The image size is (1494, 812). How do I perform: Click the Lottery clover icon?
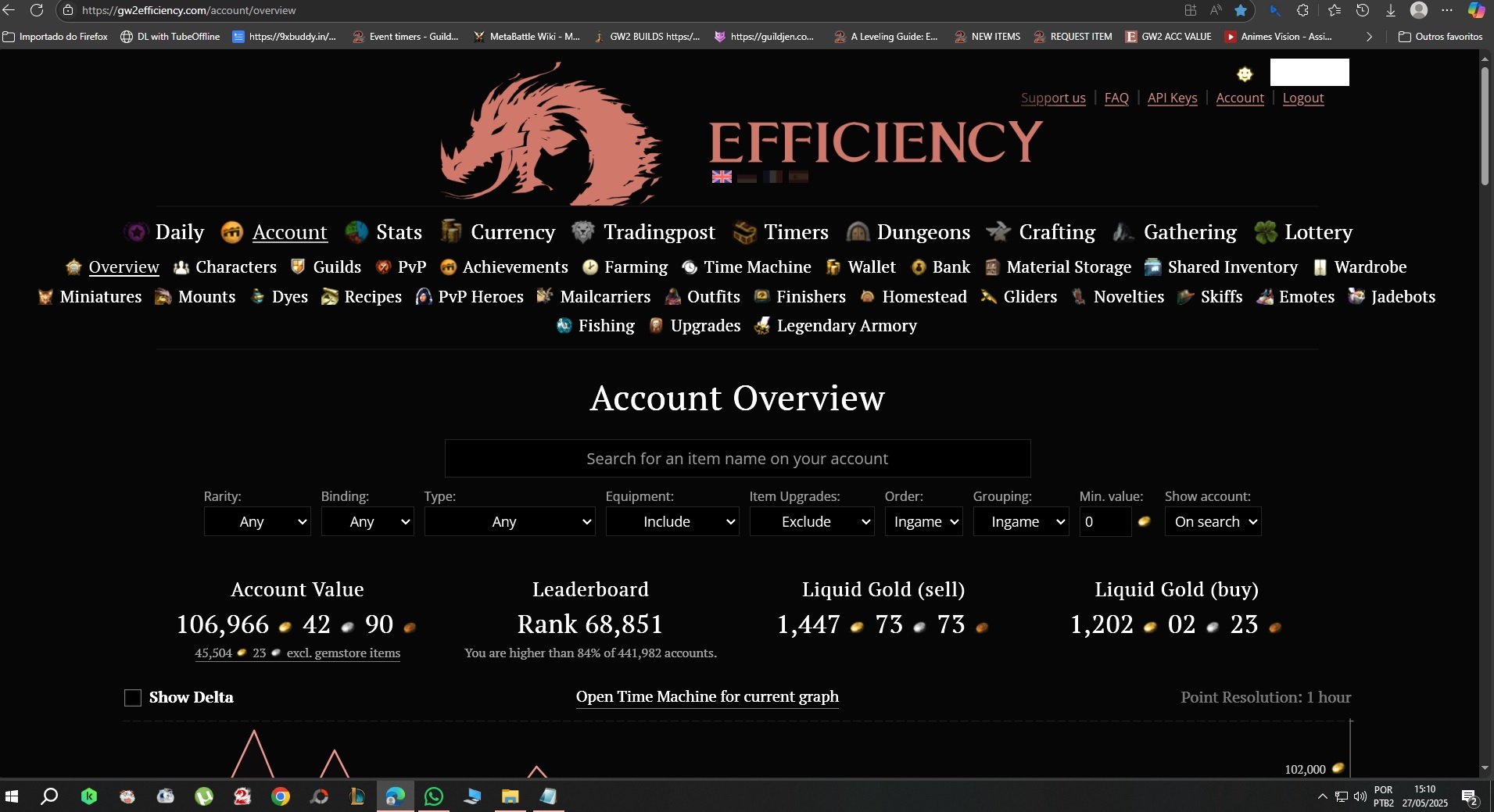tap(1265, 232)
